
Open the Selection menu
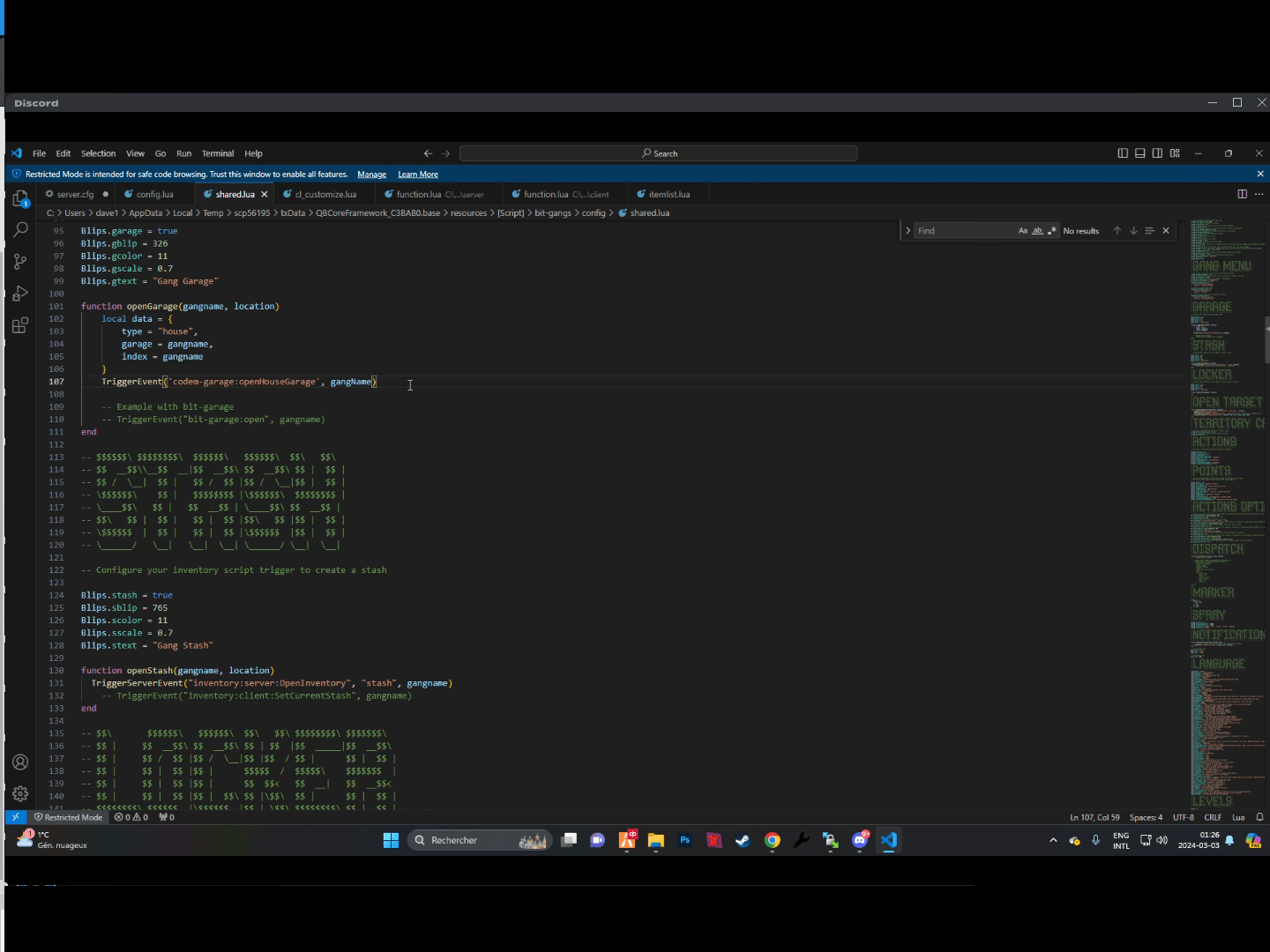point(98,153)
